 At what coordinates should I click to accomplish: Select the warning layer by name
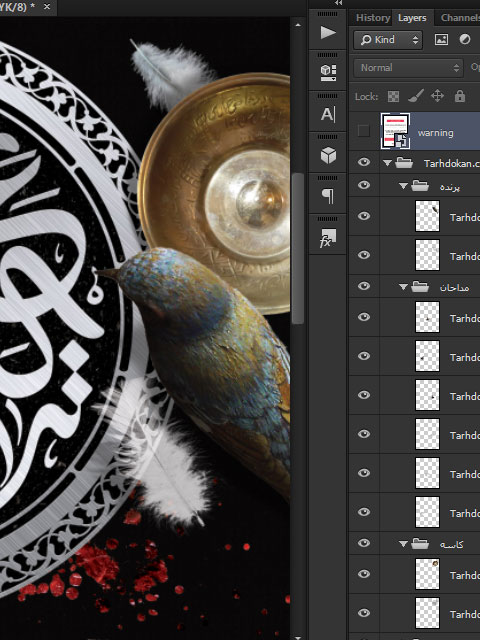pos(435,133)
